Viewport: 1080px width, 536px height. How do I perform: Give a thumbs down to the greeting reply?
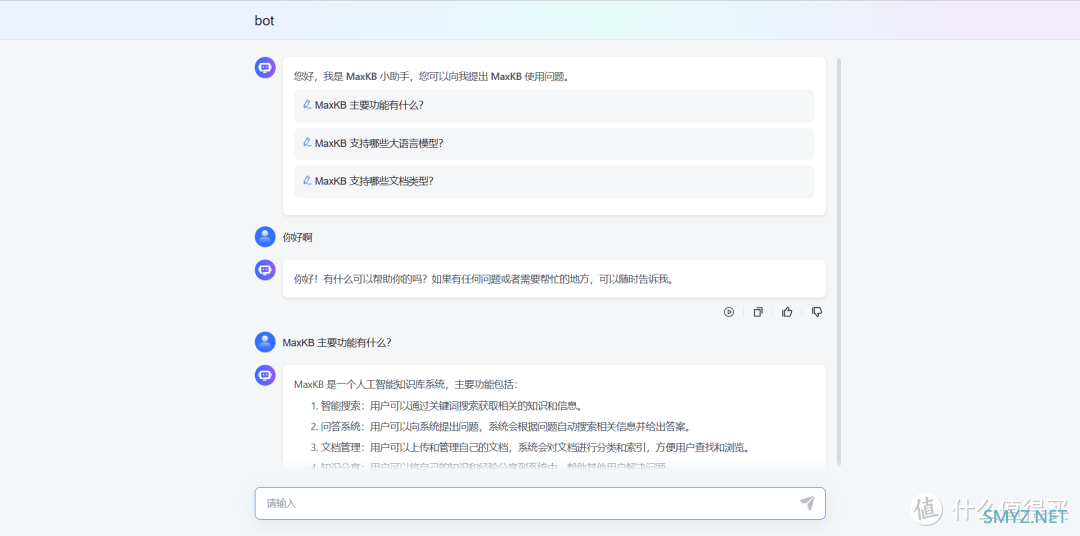point(817,312)
